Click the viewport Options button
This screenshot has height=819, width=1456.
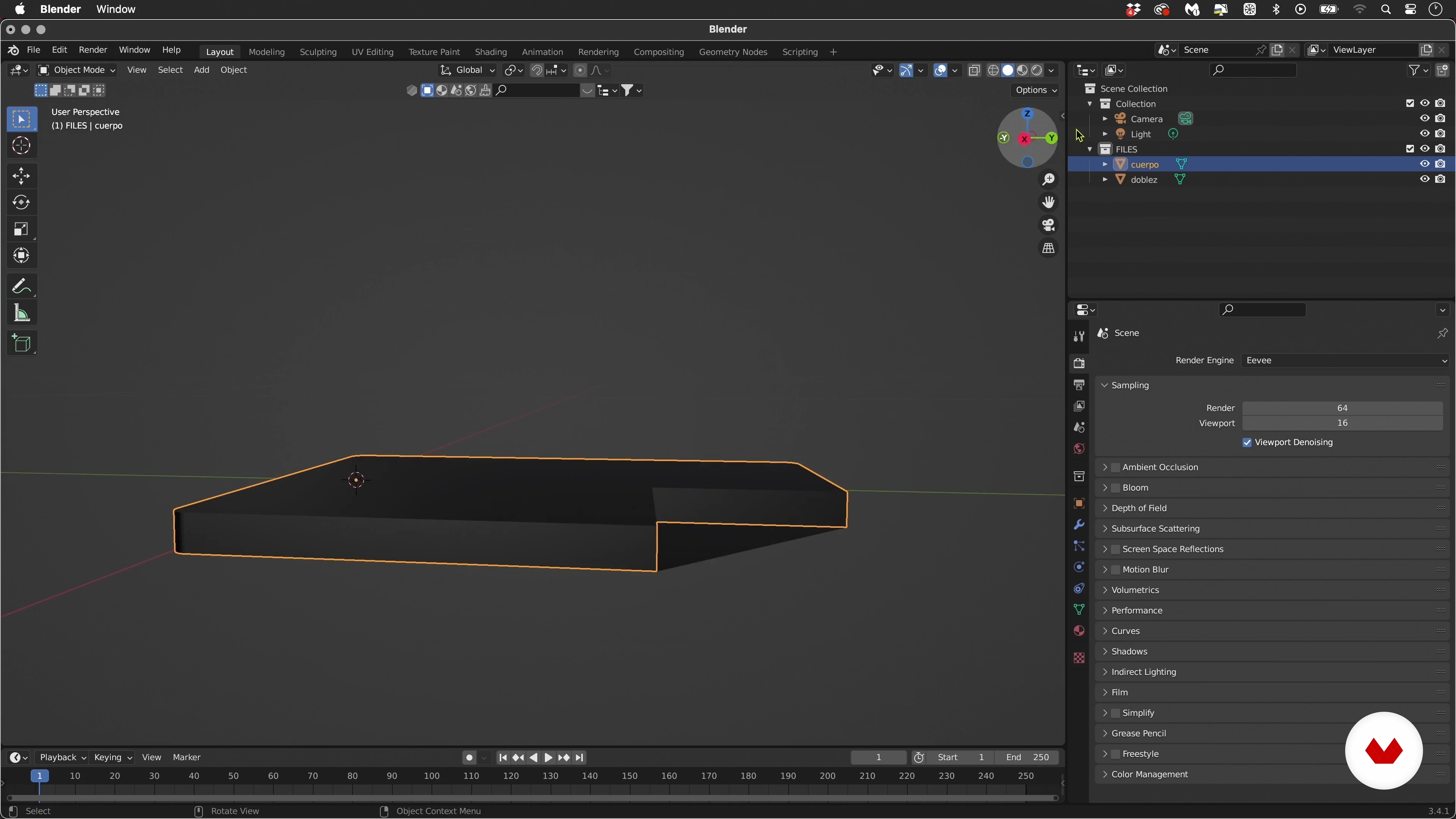[x=1036, y=91]
